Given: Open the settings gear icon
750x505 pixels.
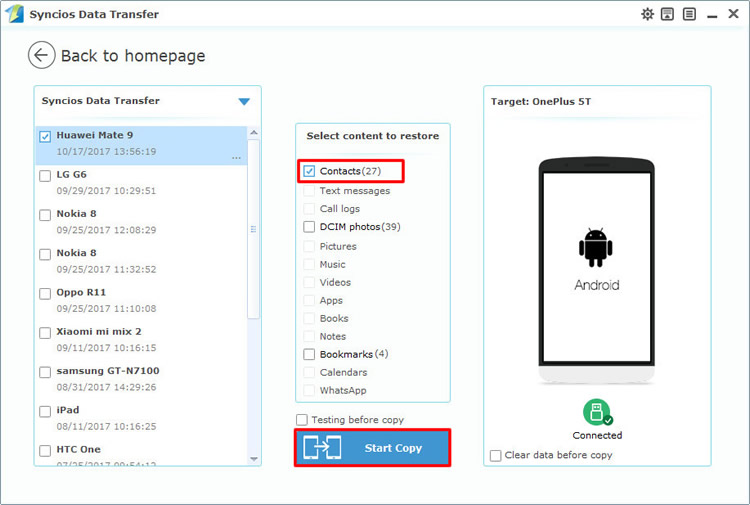Looking at the screenshot, I should (x=647, y=14).
